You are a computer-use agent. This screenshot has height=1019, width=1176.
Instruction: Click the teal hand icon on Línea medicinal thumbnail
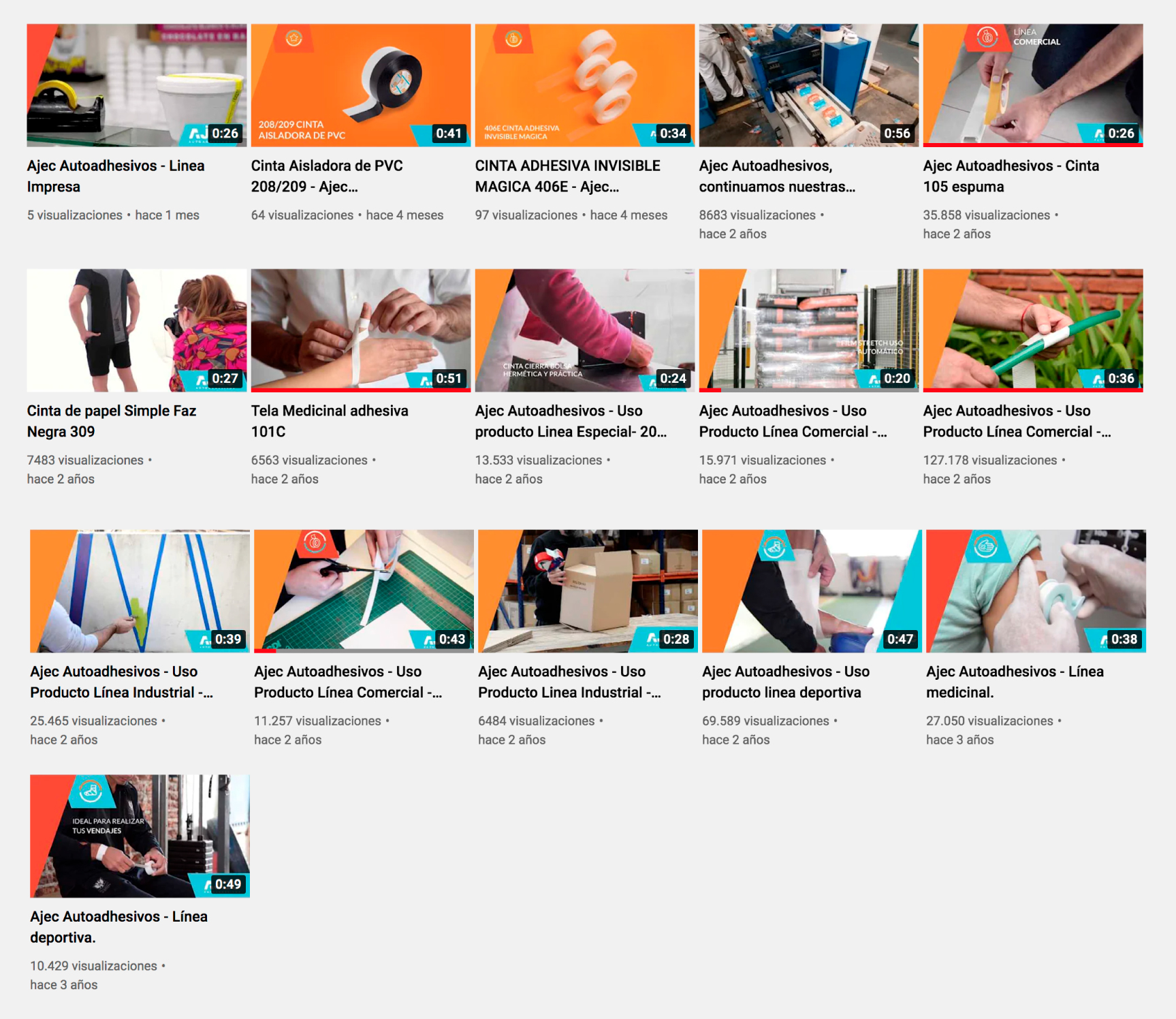[x=985, y=546]
